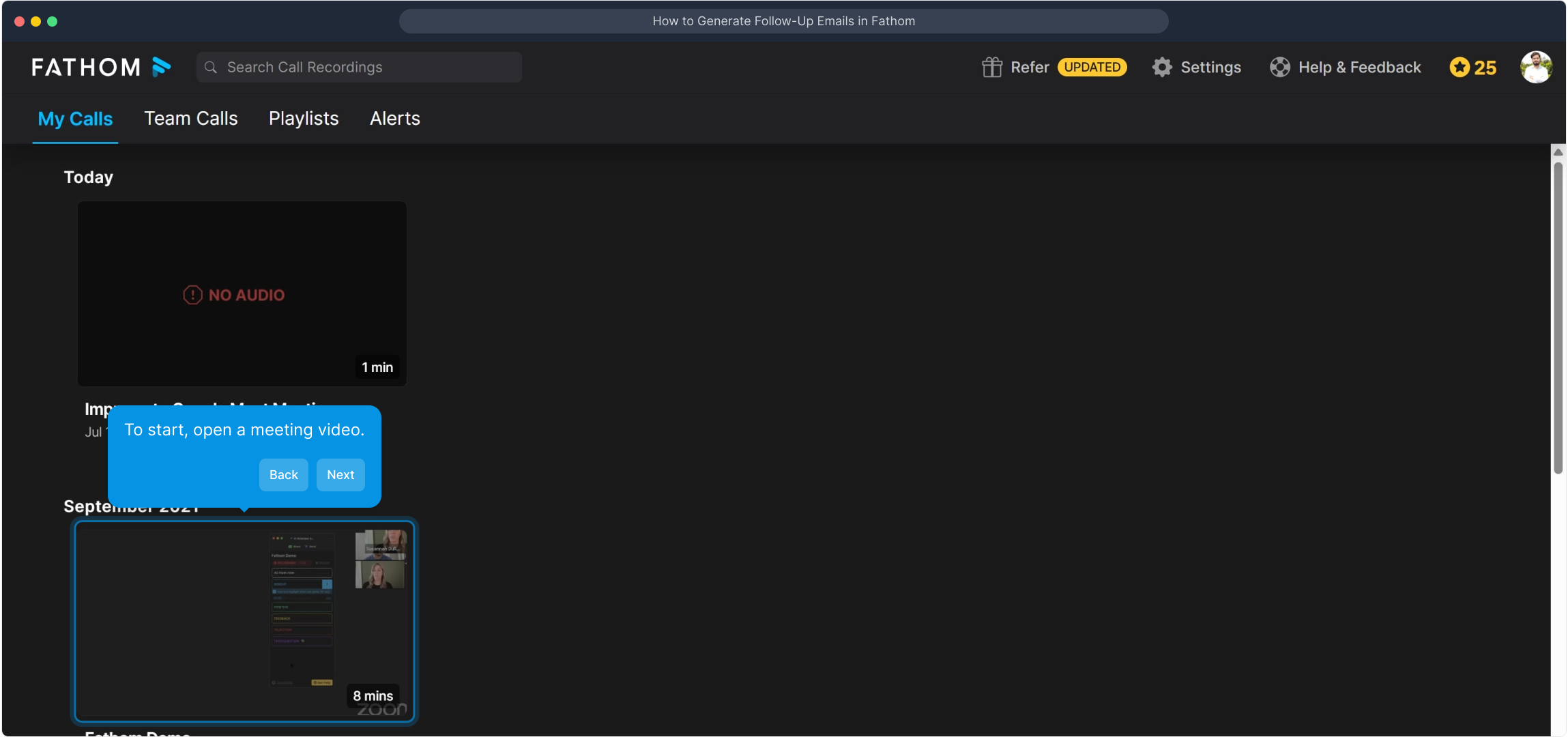Click the Settings label
The image size is (1568, 737).
tap(1210, 67)
